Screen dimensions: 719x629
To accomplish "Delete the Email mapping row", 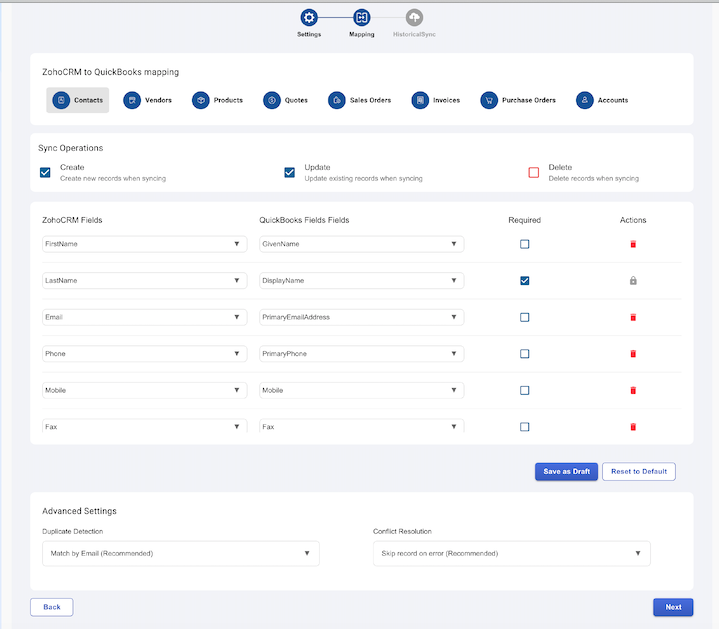I will point(633,317).
